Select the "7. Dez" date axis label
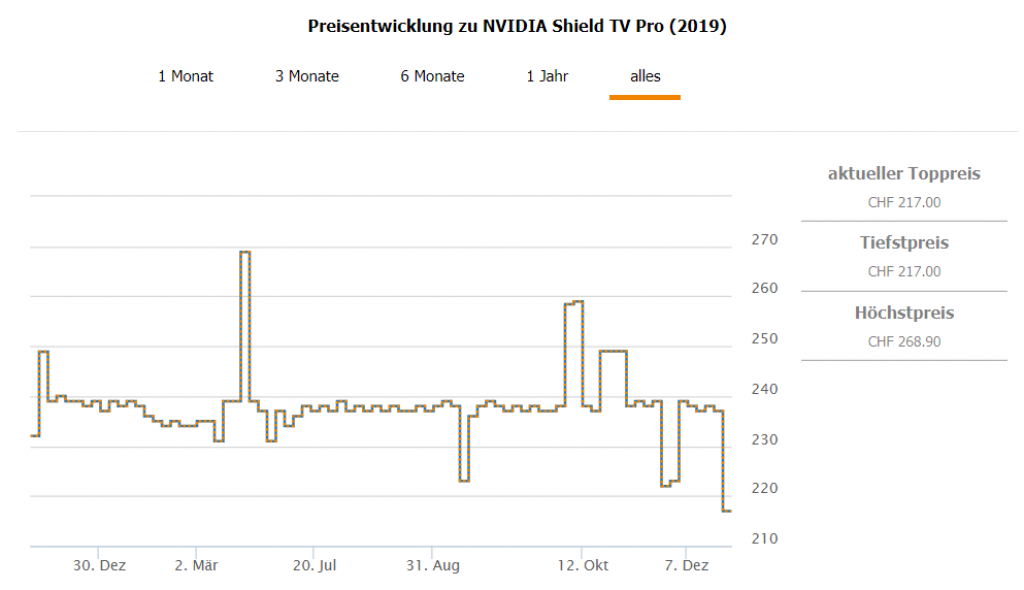 click(686, 566)
